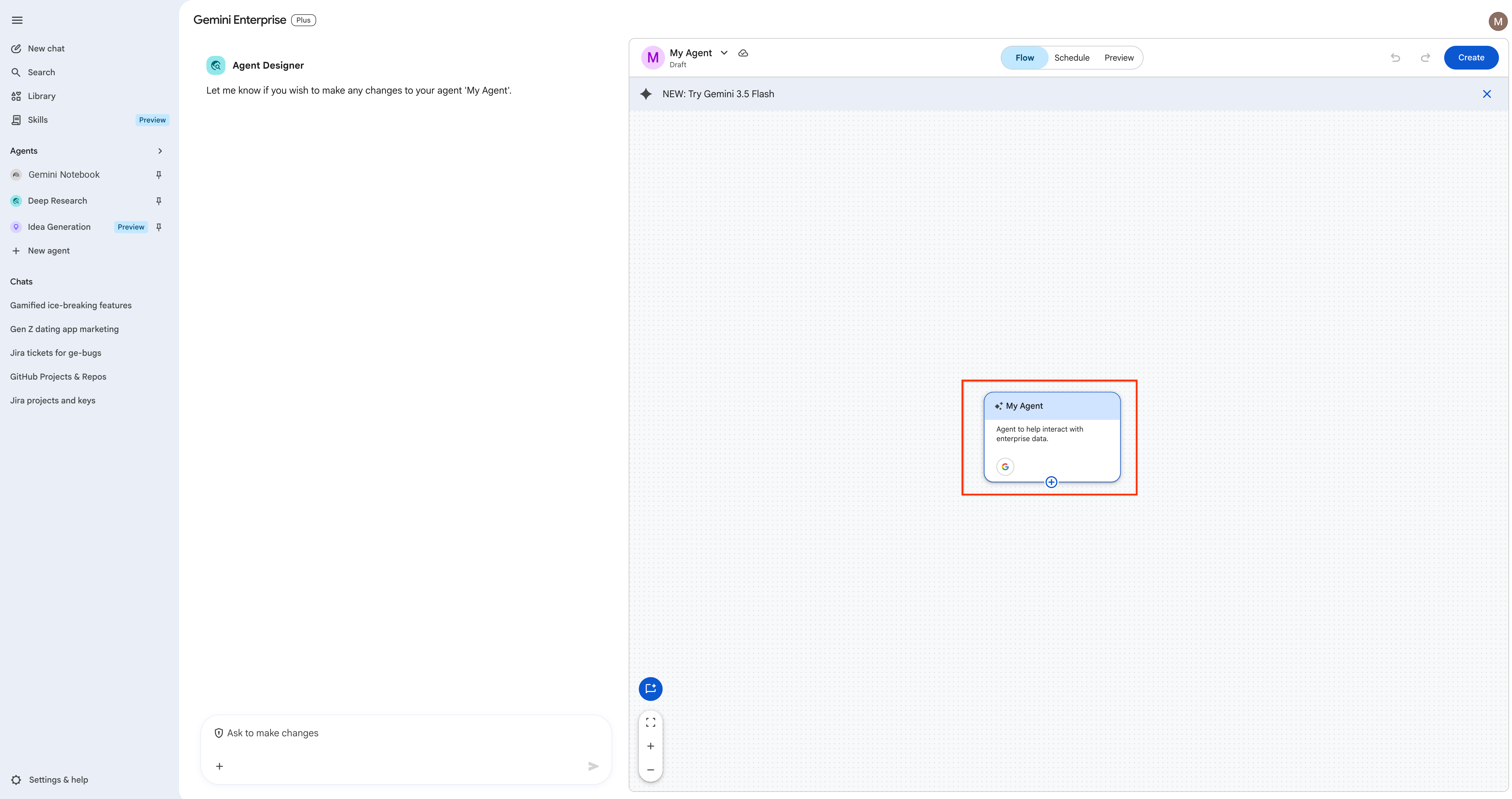The height and width of the screenshot is (799, 1512).
Task: Click the Agent Designer avatar icon
Action: (215, 65)
